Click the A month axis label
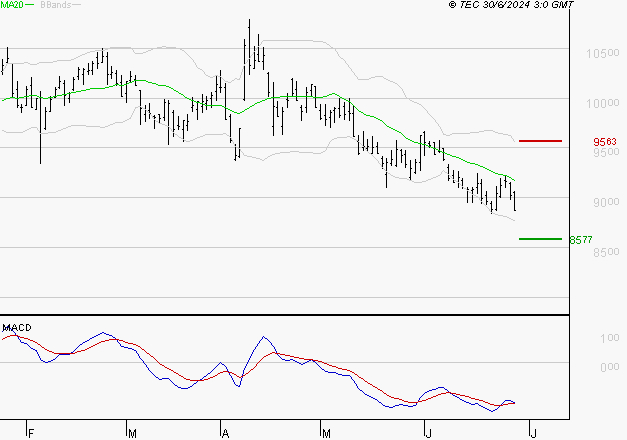This screenshot has width=627, height=440. point(226,434)
